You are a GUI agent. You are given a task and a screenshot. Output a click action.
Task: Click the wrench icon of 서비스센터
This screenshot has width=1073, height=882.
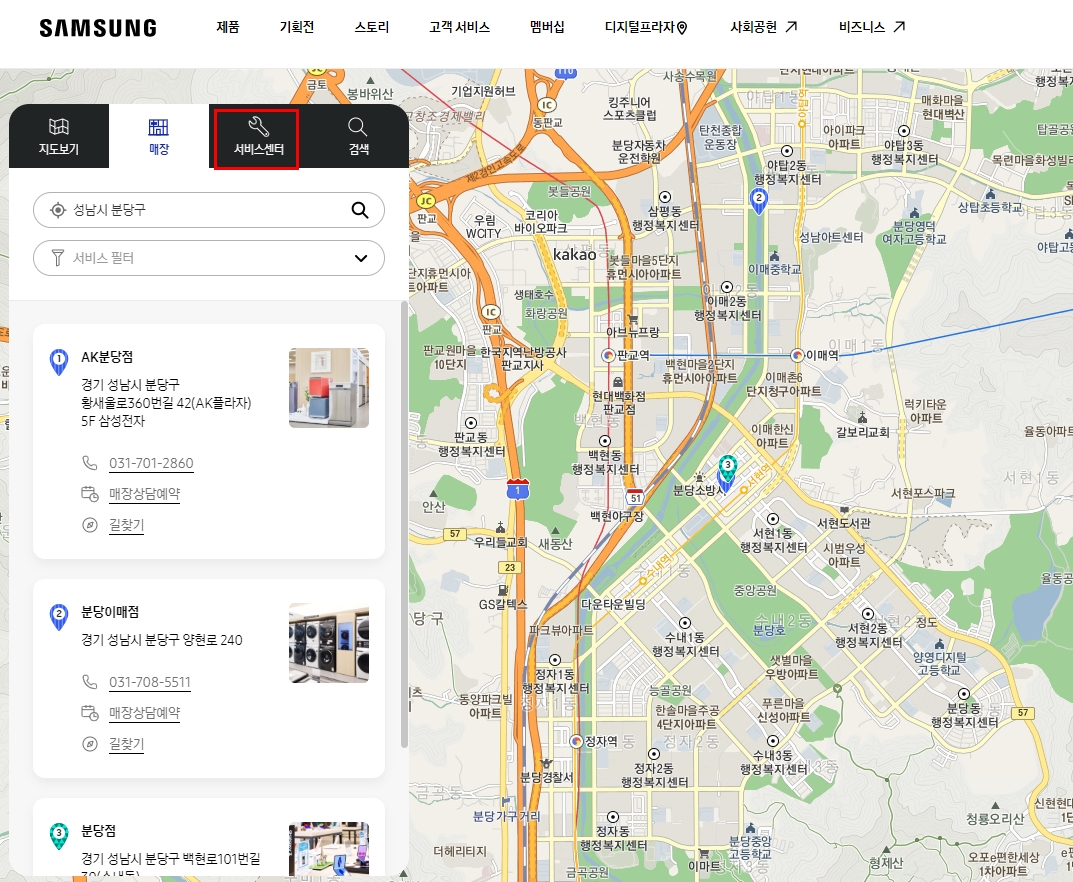[x=259, y=127]
